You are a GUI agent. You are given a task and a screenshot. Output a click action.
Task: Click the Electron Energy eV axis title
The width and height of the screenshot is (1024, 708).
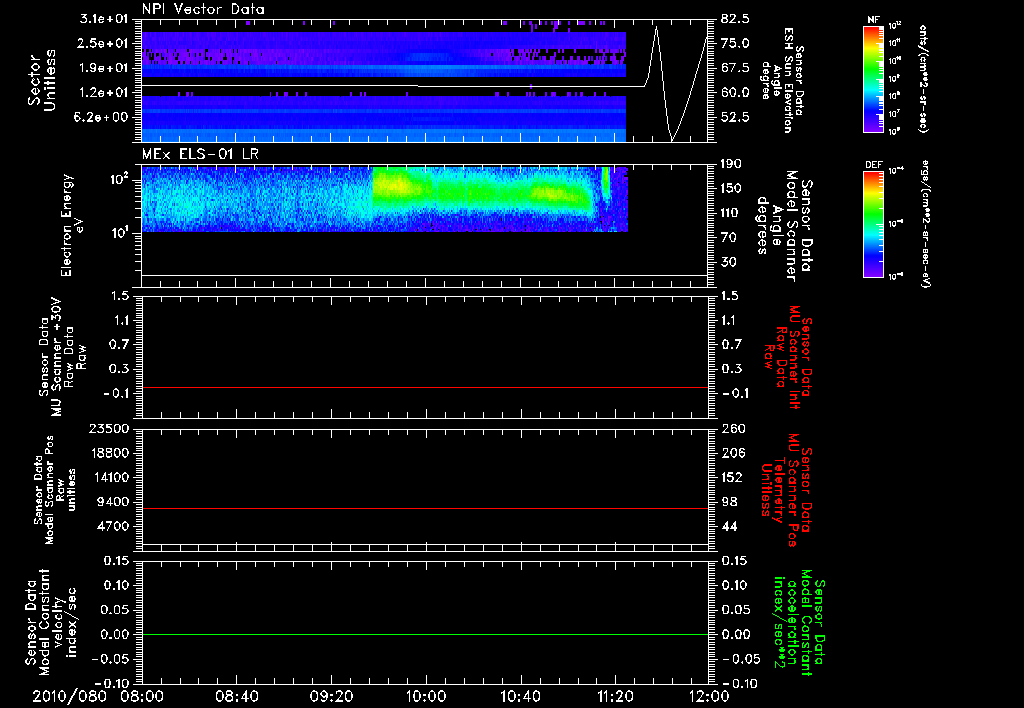pyautogui.click(x=72, y=225)
